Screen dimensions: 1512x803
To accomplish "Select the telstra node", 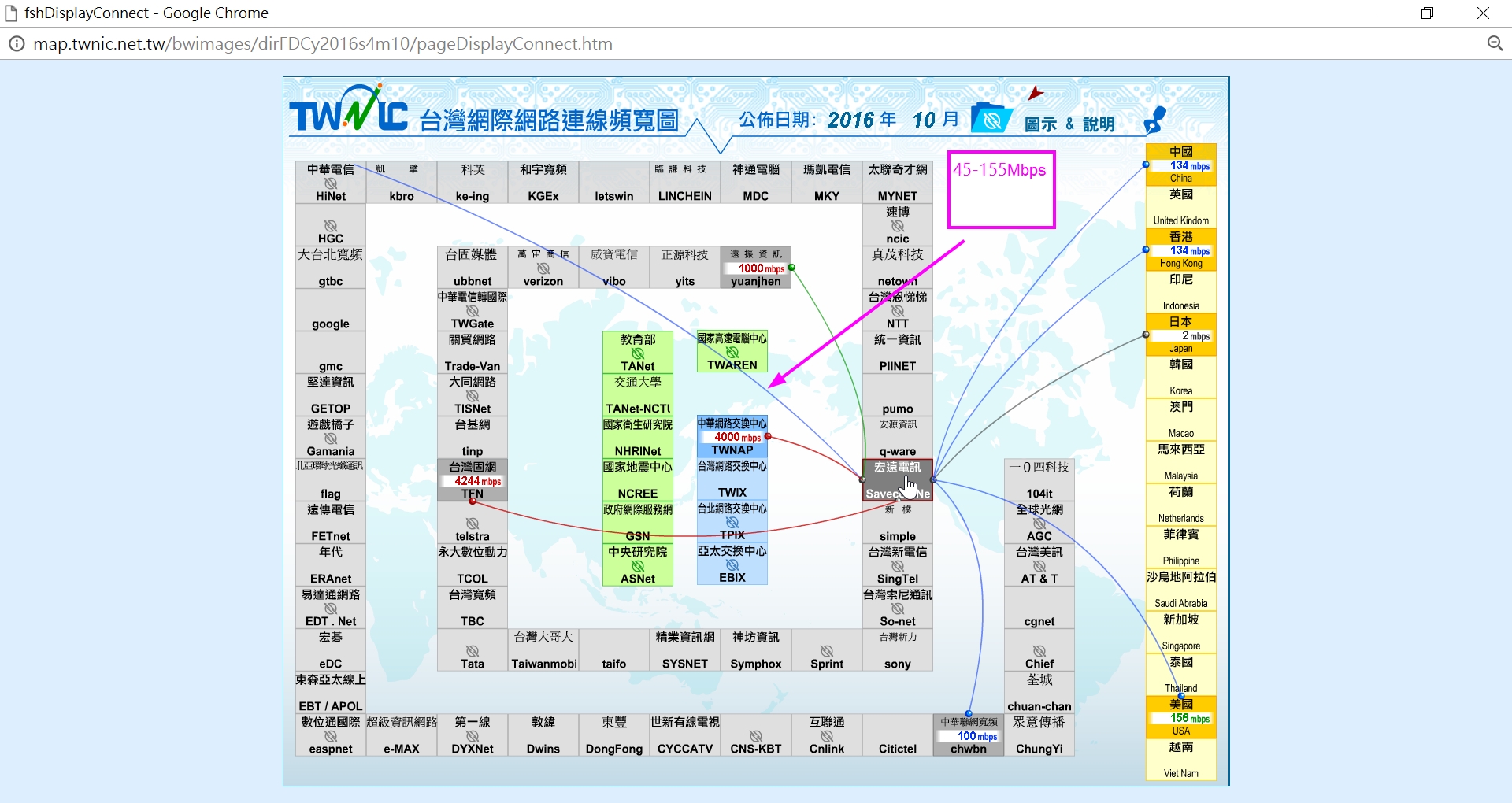I will (472, 523).
